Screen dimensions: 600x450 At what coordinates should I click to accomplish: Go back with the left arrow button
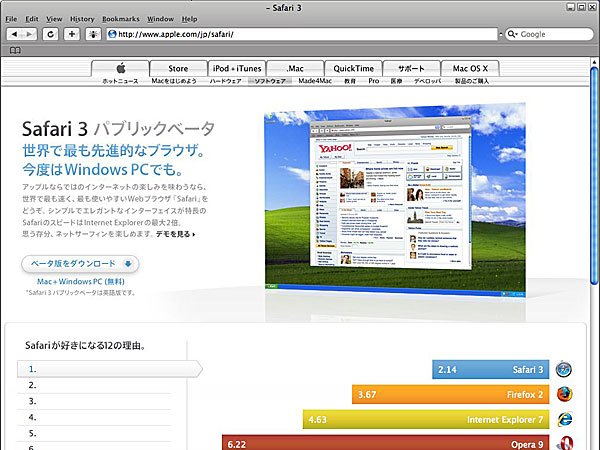[14, 34]
